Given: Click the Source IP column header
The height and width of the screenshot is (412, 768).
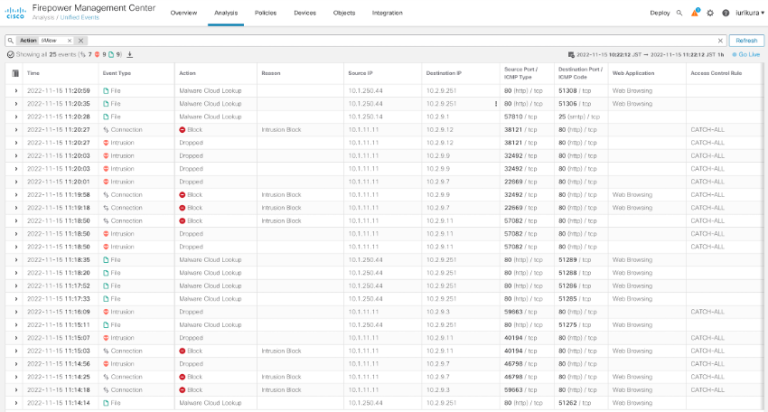Looking at the screenshot, I should click(x=360, y=73).
